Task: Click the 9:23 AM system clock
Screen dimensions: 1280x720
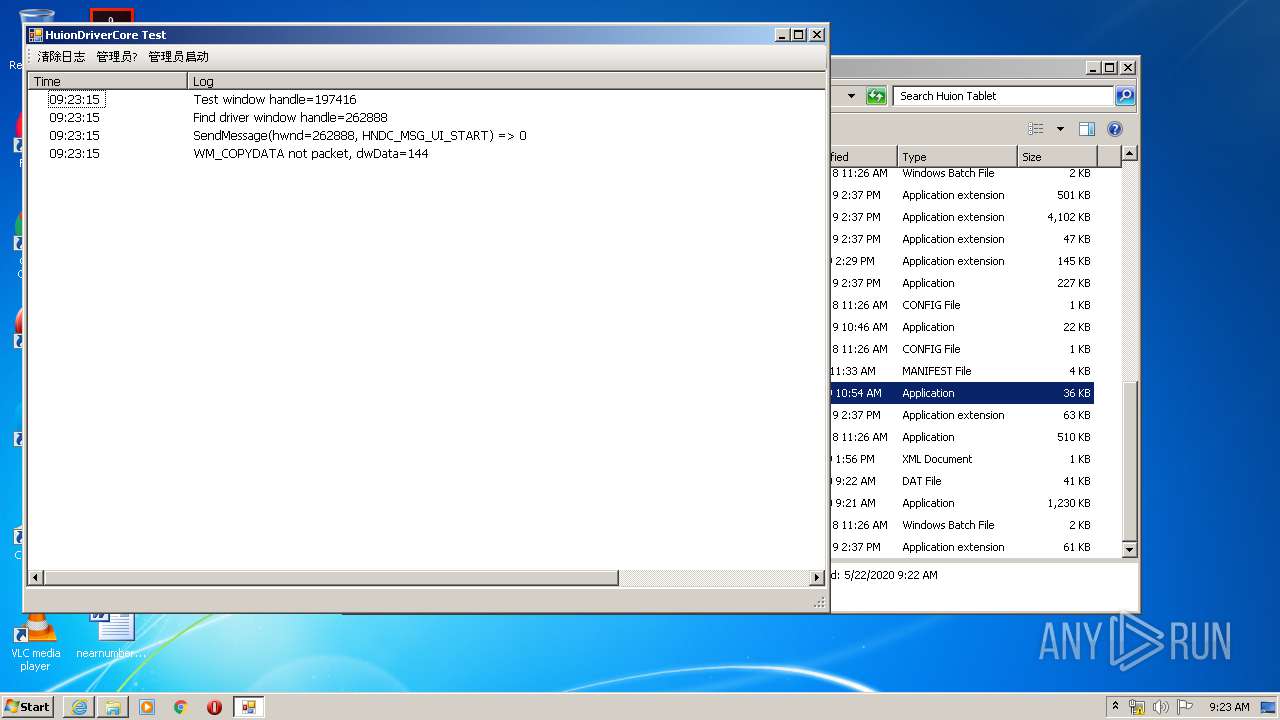Action: click(x=1229, y=707)
